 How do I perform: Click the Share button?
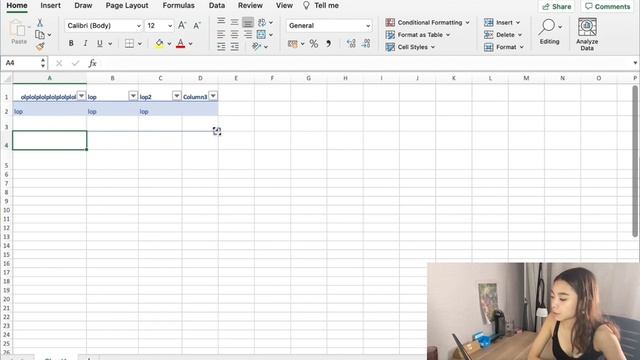[556, 7]
